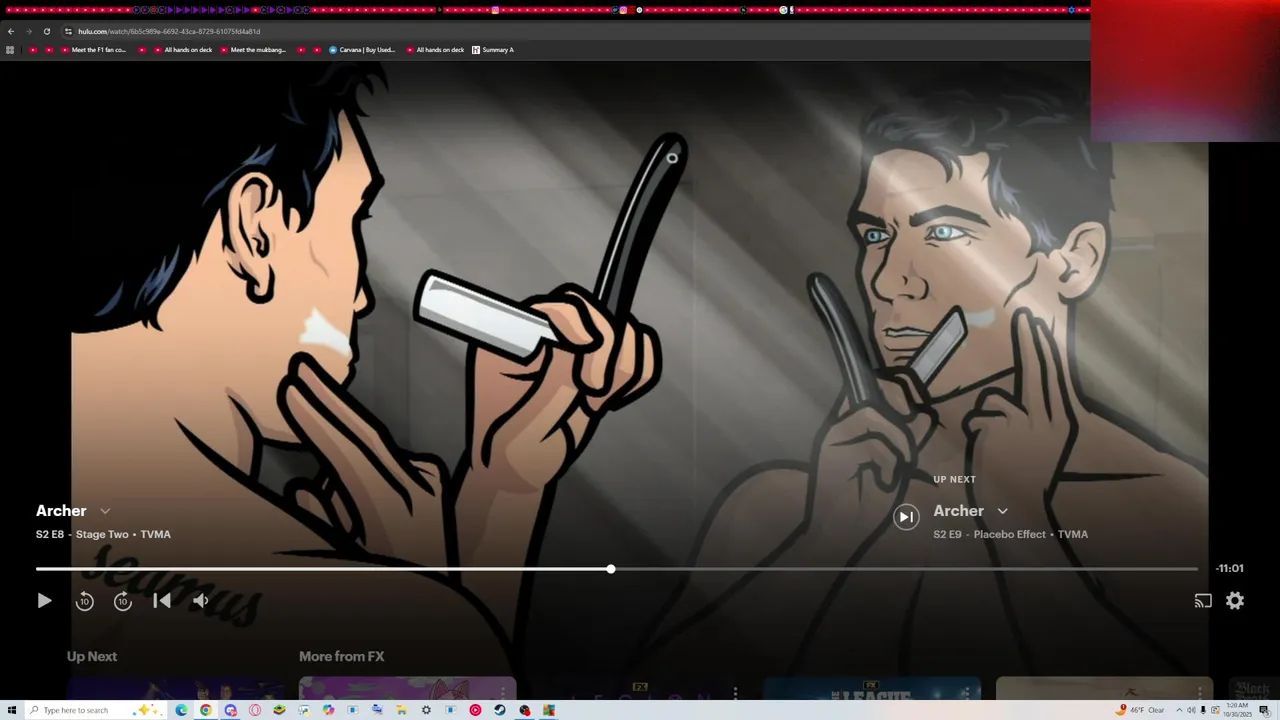Open the clock showing 1:20 AM
The height and width of the screenshot is (720, 1280).
[x=1238, y=710]
